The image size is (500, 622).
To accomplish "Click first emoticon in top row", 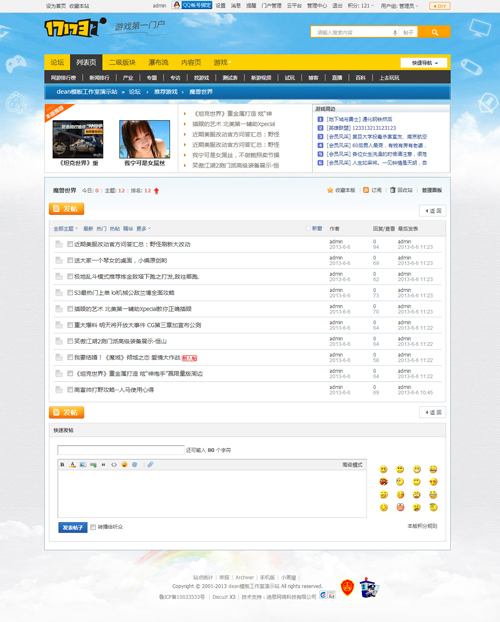I will click(383, 469).
